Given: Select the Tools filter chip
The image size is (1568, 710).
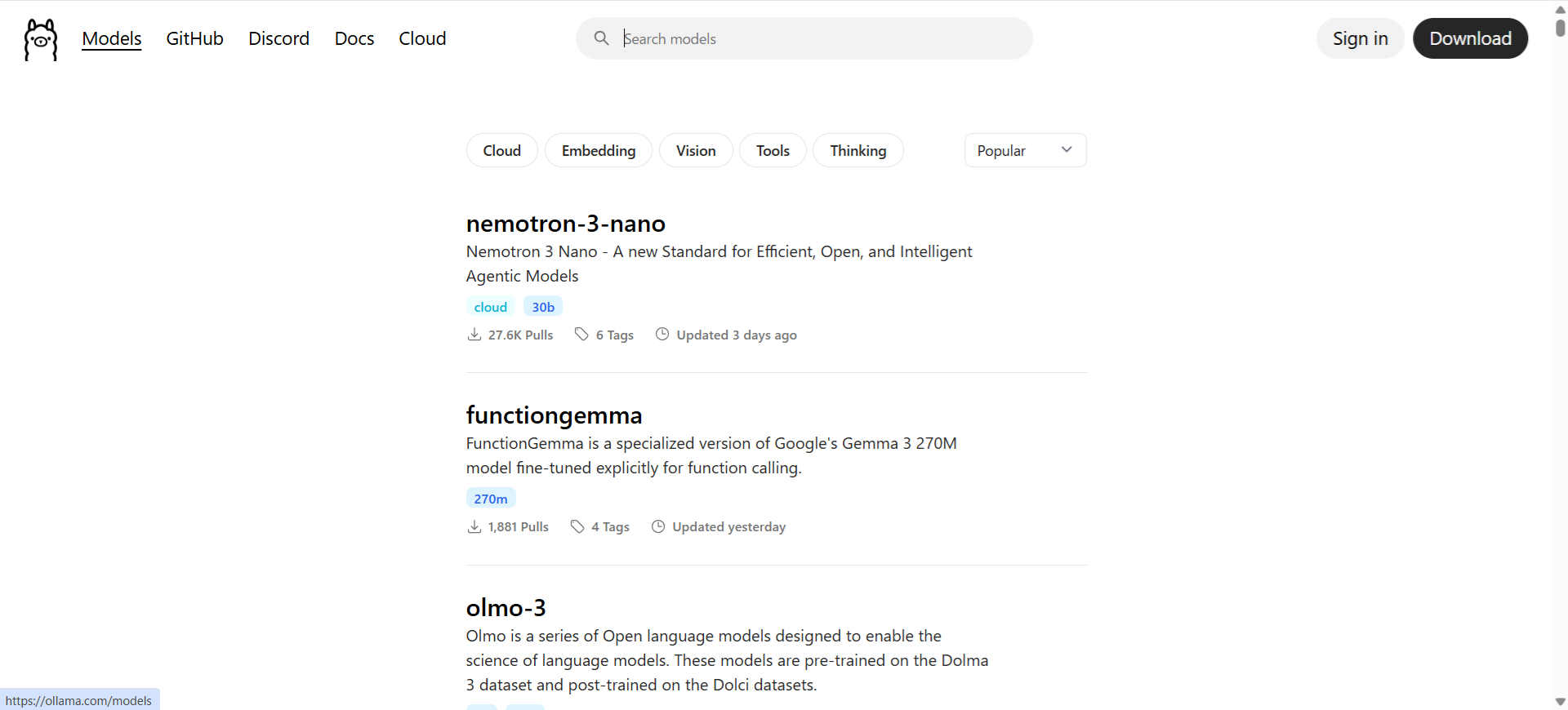Looking at the screenshot, I should [x=773, y=150].
